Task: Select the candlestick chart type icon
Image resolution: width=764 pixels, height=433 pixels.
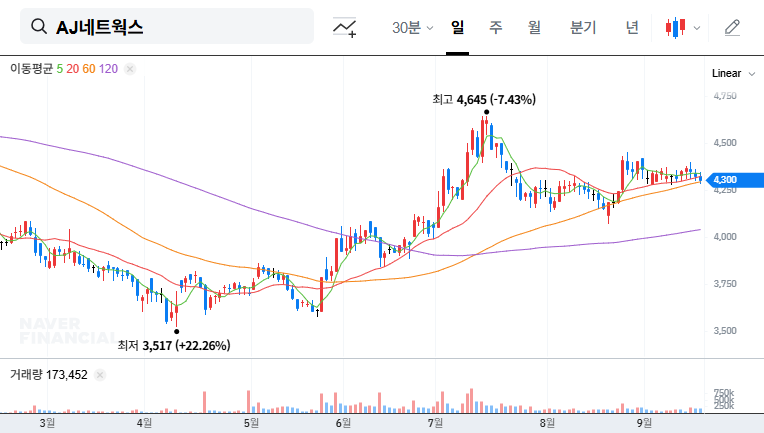Action: (x=675, y=27)
